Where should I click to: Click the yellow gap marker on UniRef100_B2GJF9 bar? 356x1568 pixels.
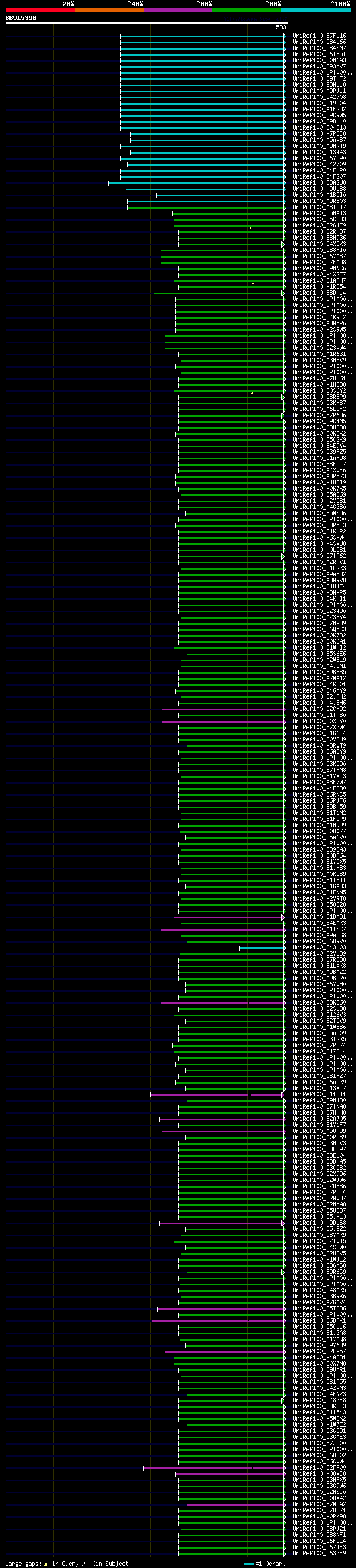point(250,227)
